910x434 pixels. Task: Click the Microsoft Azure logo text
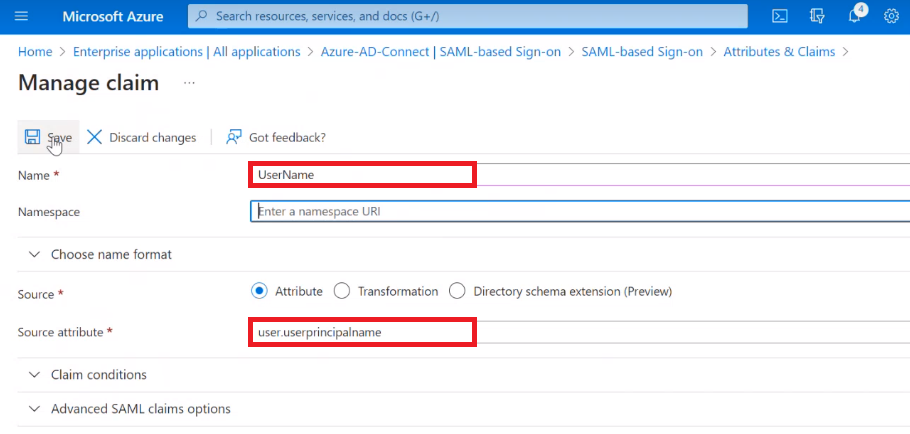pos(113,16)
